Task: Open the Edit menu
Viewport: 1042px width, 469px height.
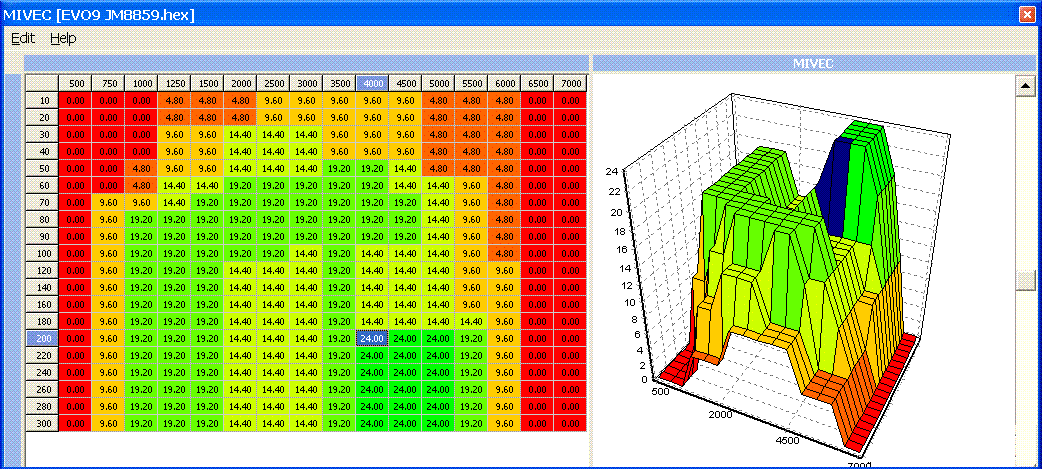Action: pyautogui.click(x=23, y=39)
